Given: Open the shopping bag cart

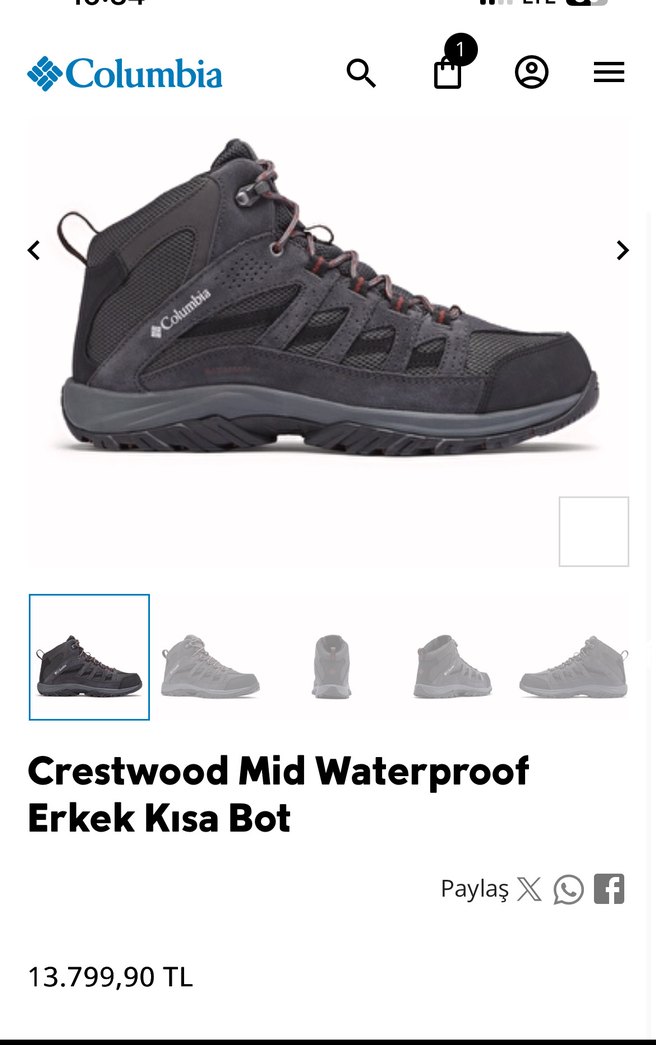Looking at the screenshot, I should click(447, 72).
